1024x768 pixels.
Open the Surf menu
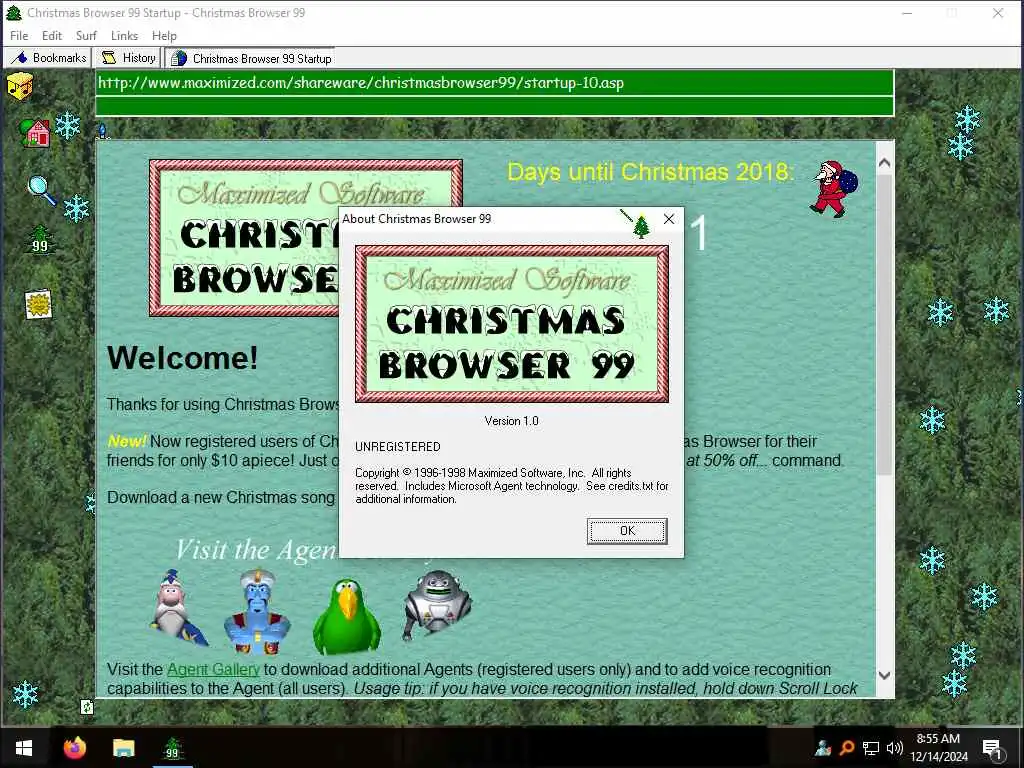(86, 36)
